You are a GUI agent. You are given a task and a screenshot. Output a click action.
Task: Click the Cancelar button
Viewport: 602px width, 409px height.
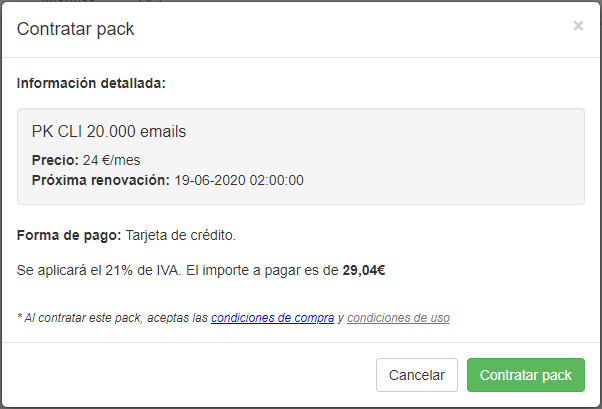pos(417,375)
